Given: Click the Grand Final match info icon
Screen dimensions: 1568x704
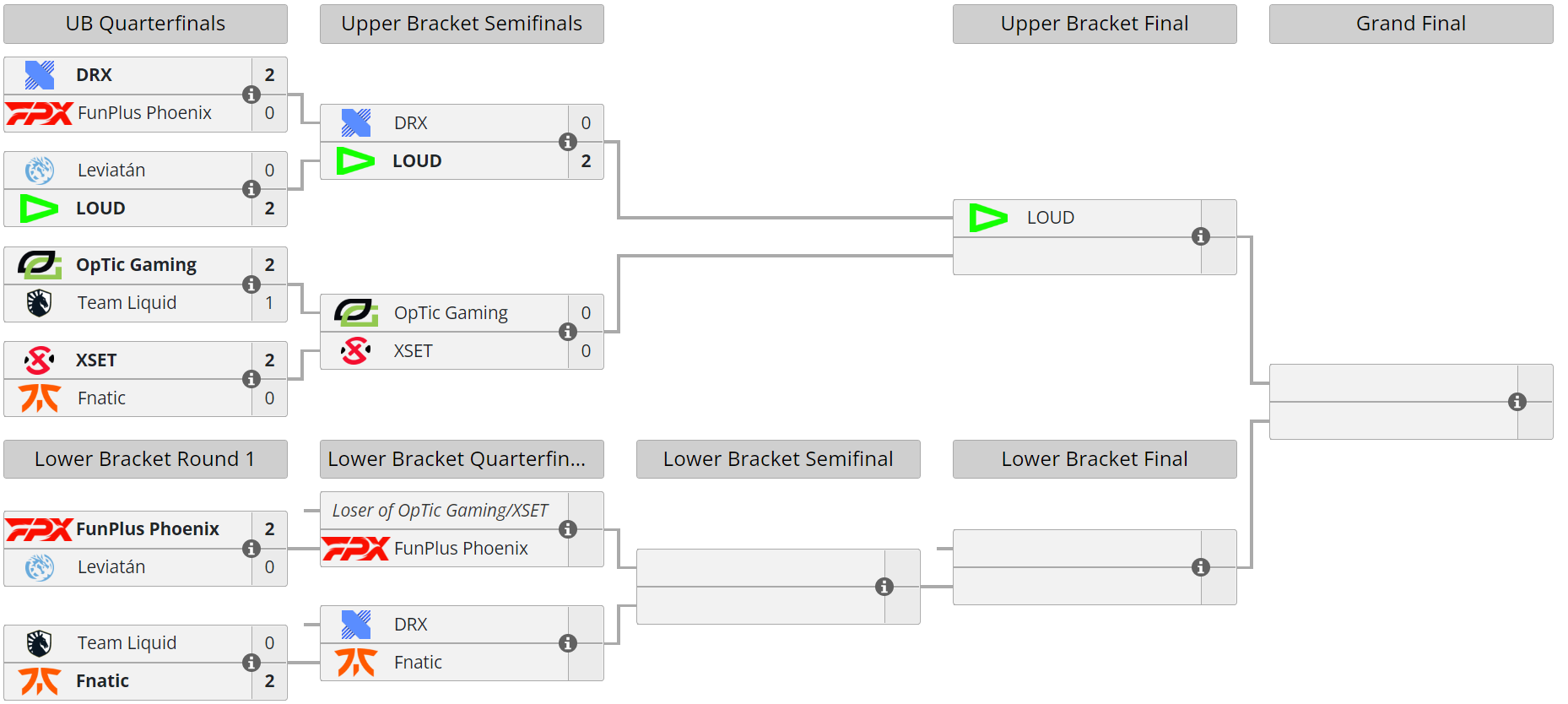Looking at the screenshot, I should 1517,402.
